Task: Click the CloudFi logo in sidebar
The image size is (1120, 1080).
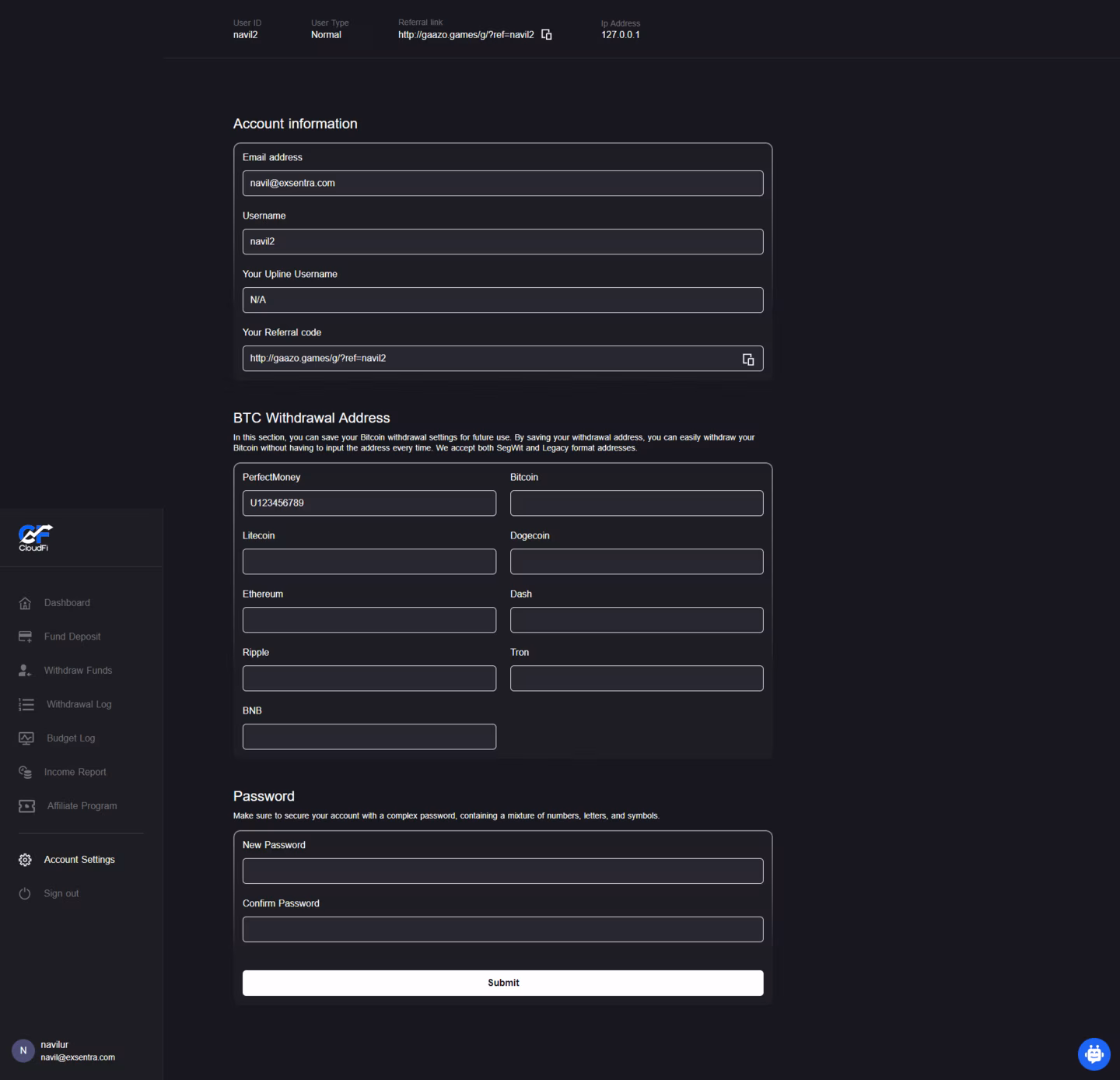Action: click(x=35, y=537)
